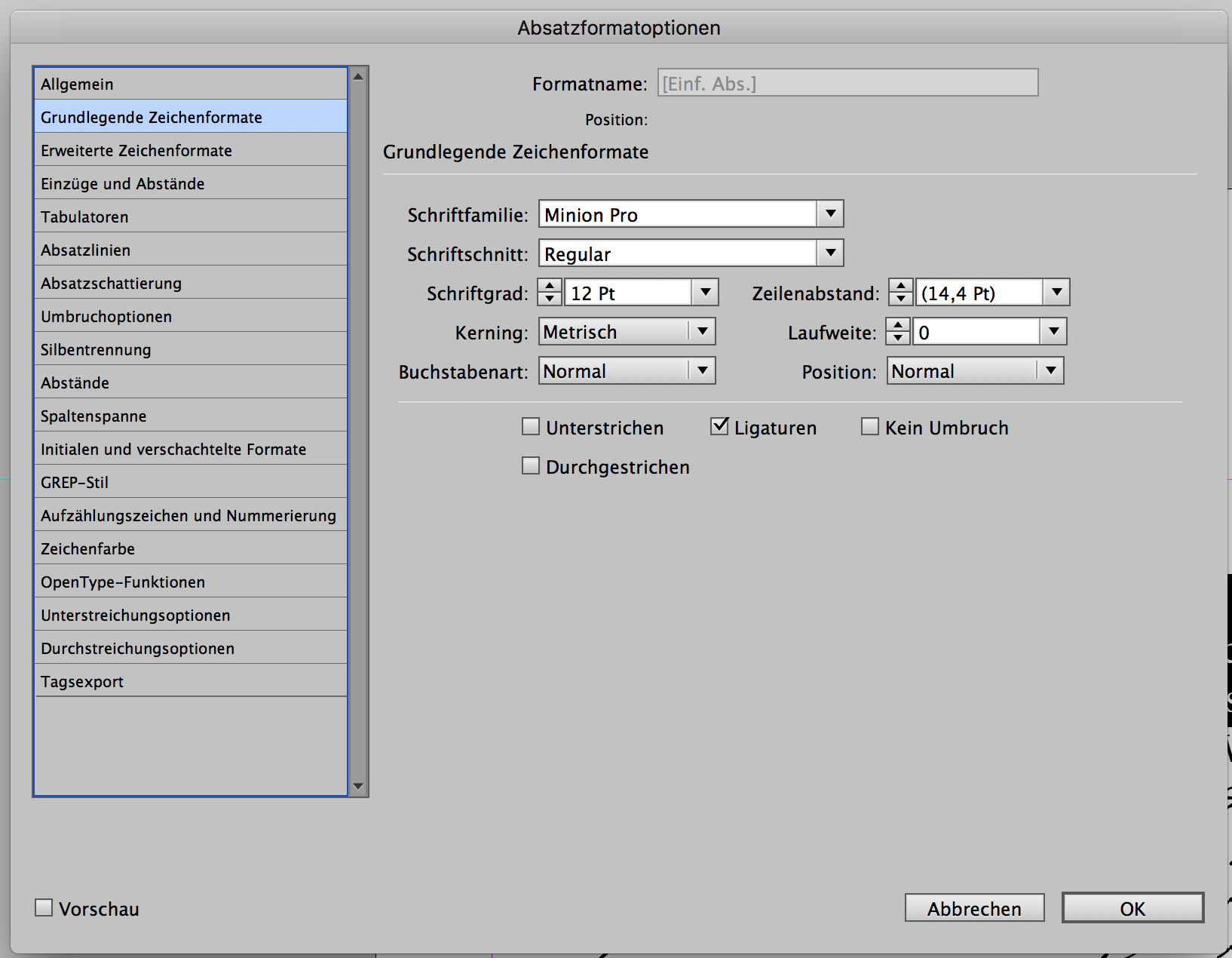This screenshot has width=1232, height=958.
Task: Click the sidebar scroll-up arrow
Action: tap(358, 77)
